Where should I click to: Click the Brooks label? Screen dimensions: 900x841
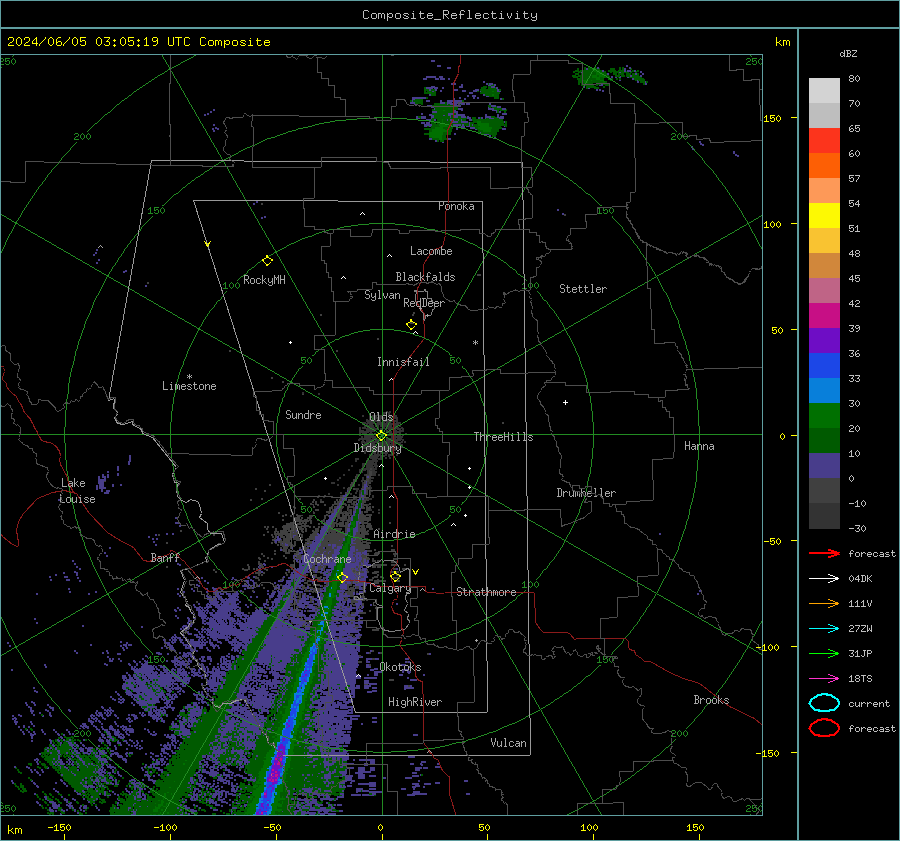[x=711, y=700]
